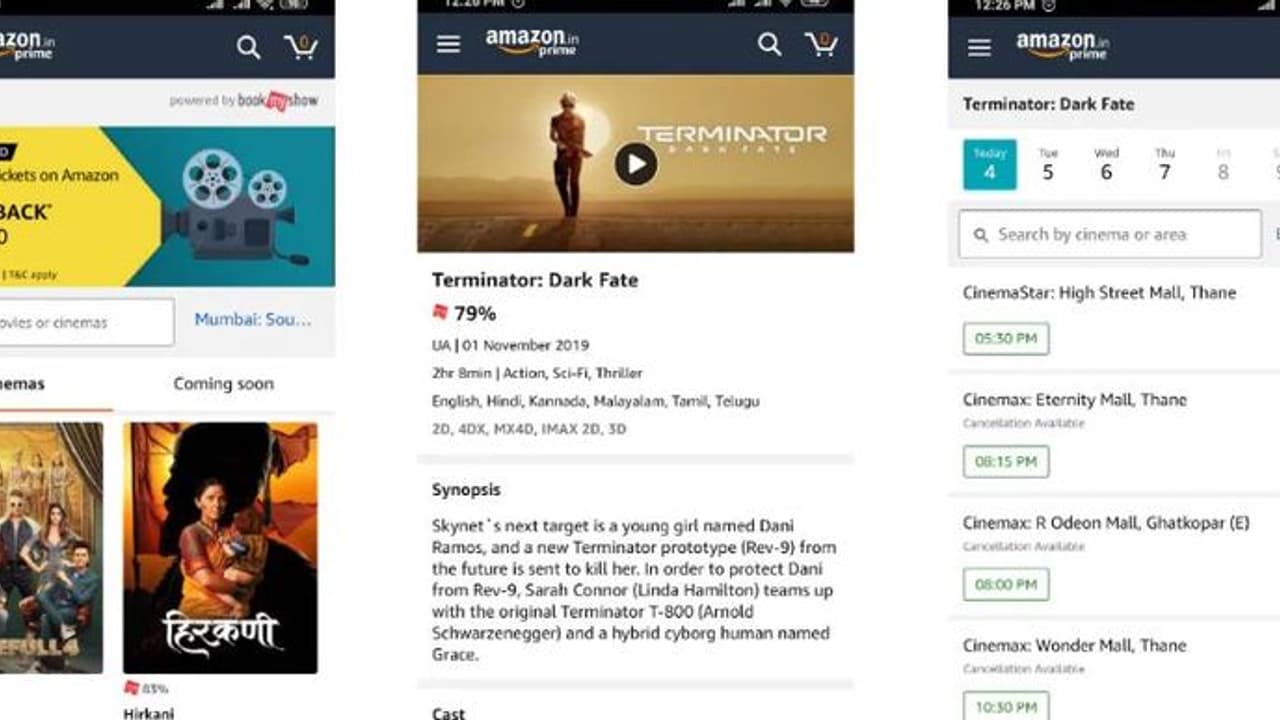Book 05:30 PM show at CinemaStar
1280x720 pixels.
click(1006, 338)
